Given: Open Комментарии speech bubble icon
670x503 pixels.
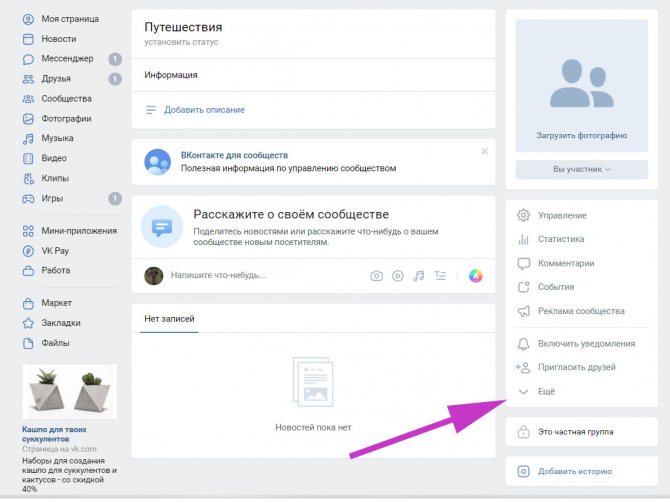Looking at the screenshot, I should coord(523,263).
